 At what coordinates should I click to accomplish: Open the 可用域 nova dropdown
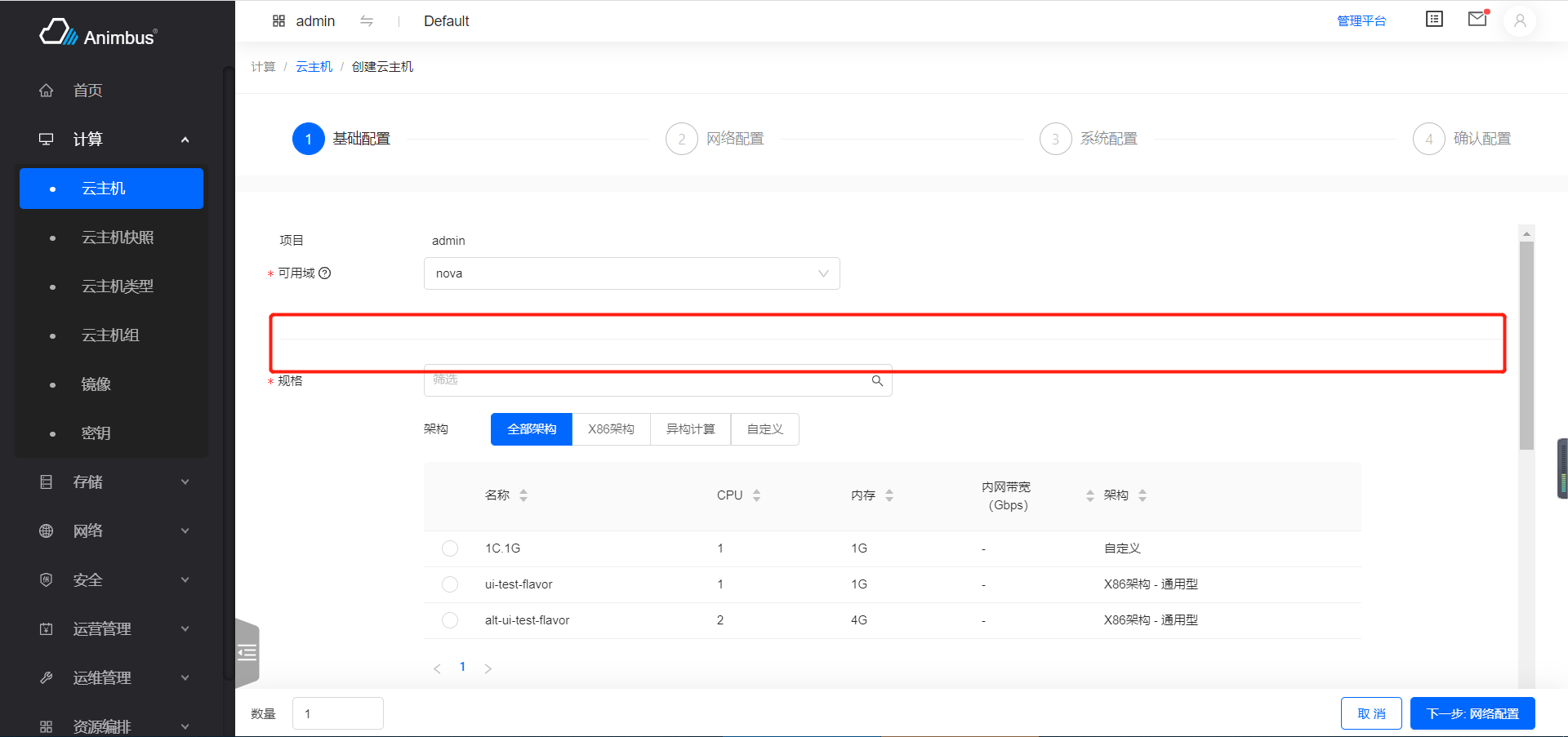click(x=631, y=273)
